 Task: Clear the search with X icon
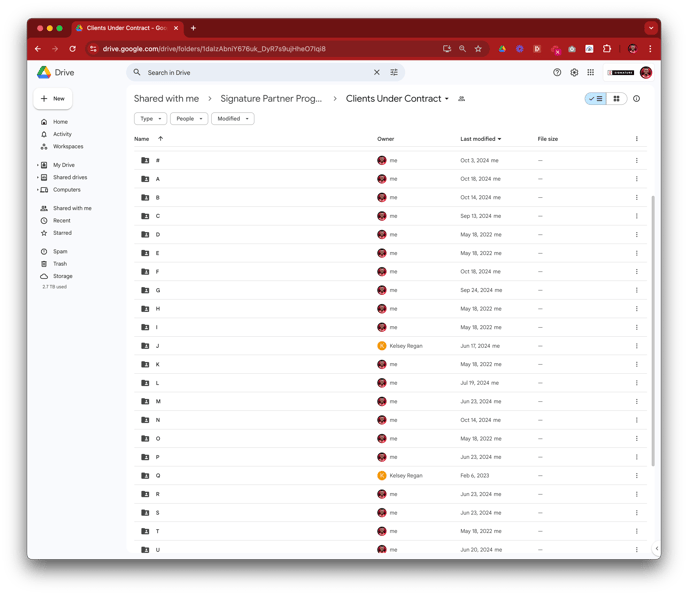(x=377, y=73)
